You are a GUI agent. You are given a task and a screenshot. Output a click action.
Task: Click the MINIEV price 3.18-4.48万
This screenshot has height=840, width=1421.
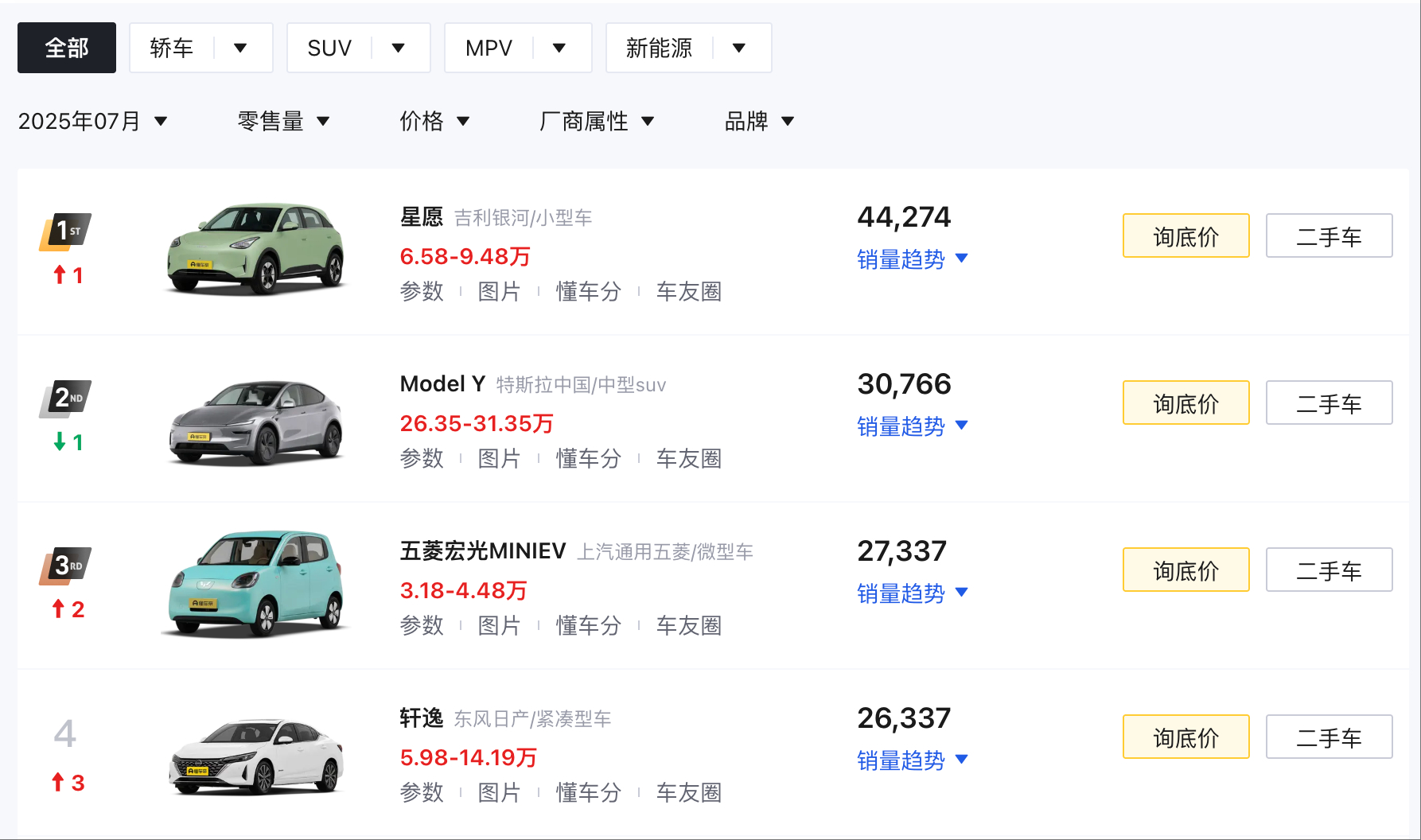(x=463, y=590)
